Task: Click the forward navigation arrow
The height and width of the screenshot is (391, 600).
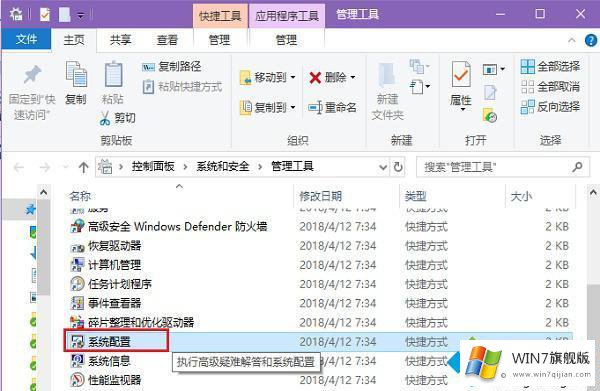Action: coord(45,167)
